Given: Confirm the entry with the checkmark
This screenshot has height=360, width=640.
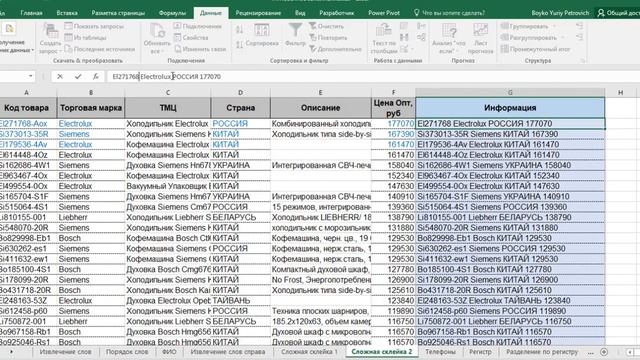Looking at the screenshot, I should [x=78, y=76].
